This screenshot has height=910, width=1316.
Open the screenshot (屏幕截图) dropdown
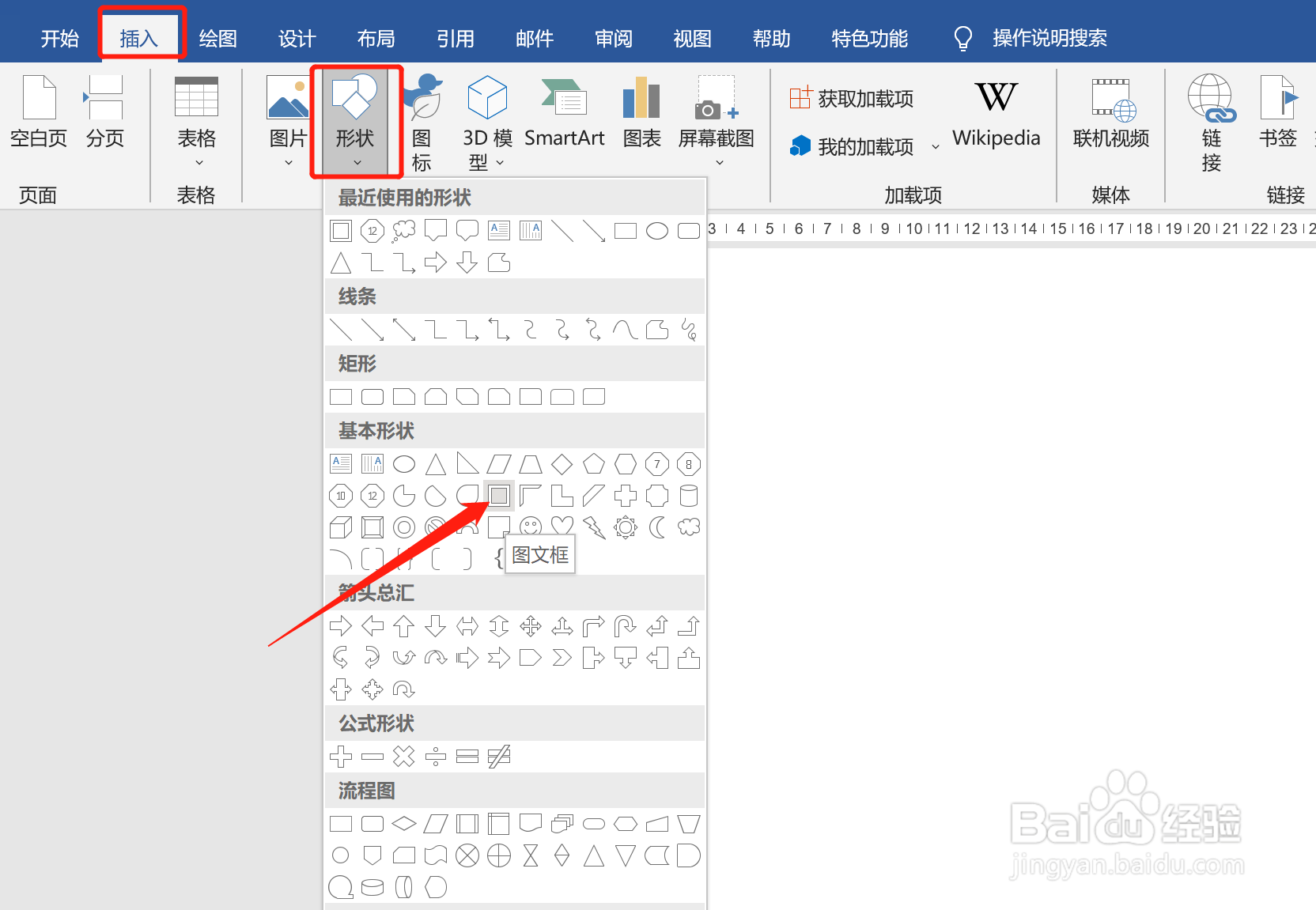click(717, 121)
